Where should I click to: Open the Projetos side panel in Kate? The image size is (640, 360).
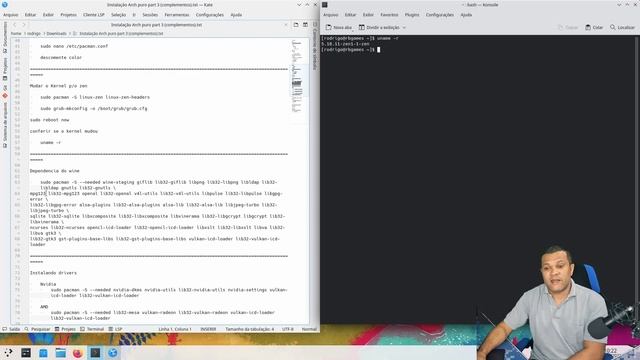pos(5,69)
